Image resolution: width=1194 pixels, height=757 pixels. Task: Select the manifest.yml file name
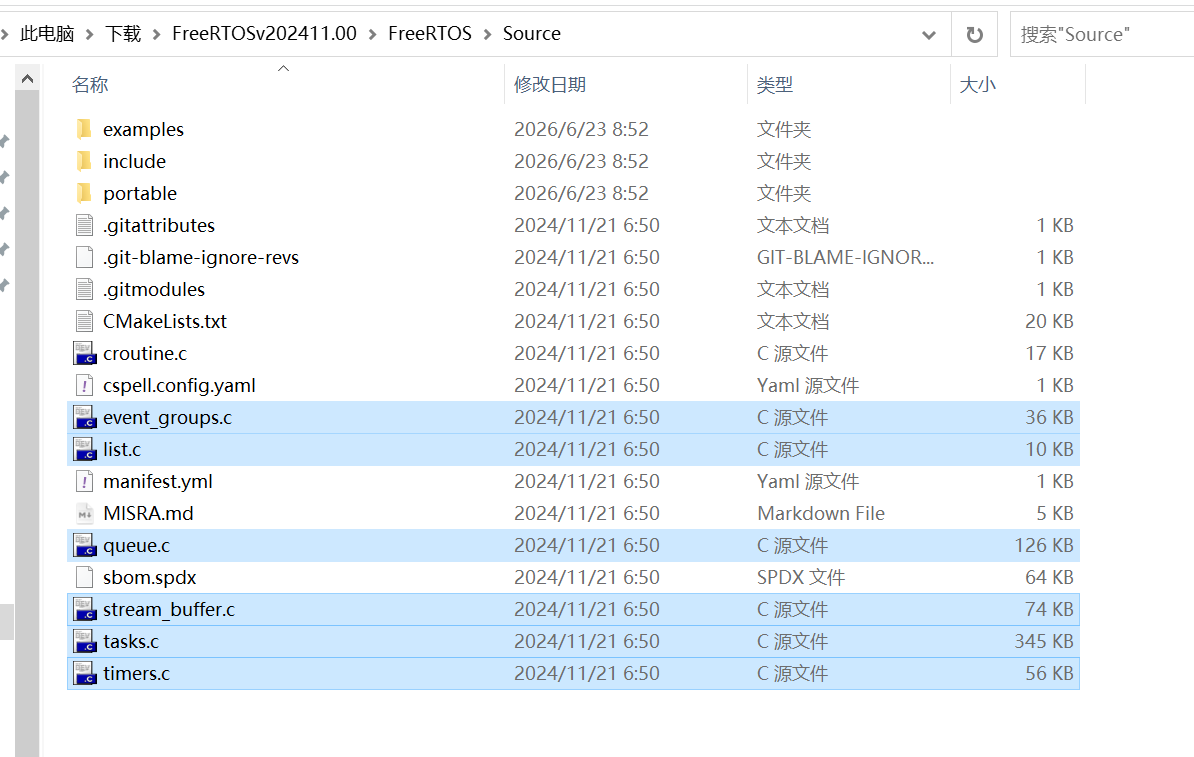[x=158, y=481]
